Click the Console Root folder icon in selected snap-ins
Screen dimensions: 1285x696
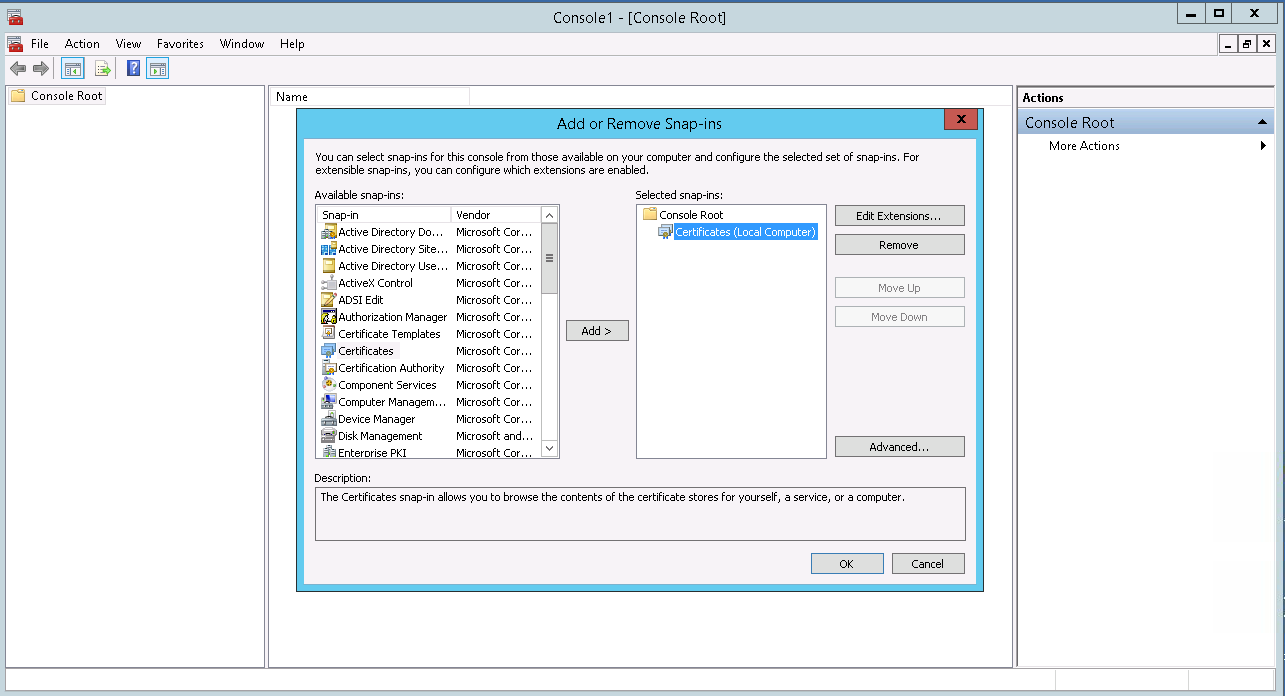649,215
